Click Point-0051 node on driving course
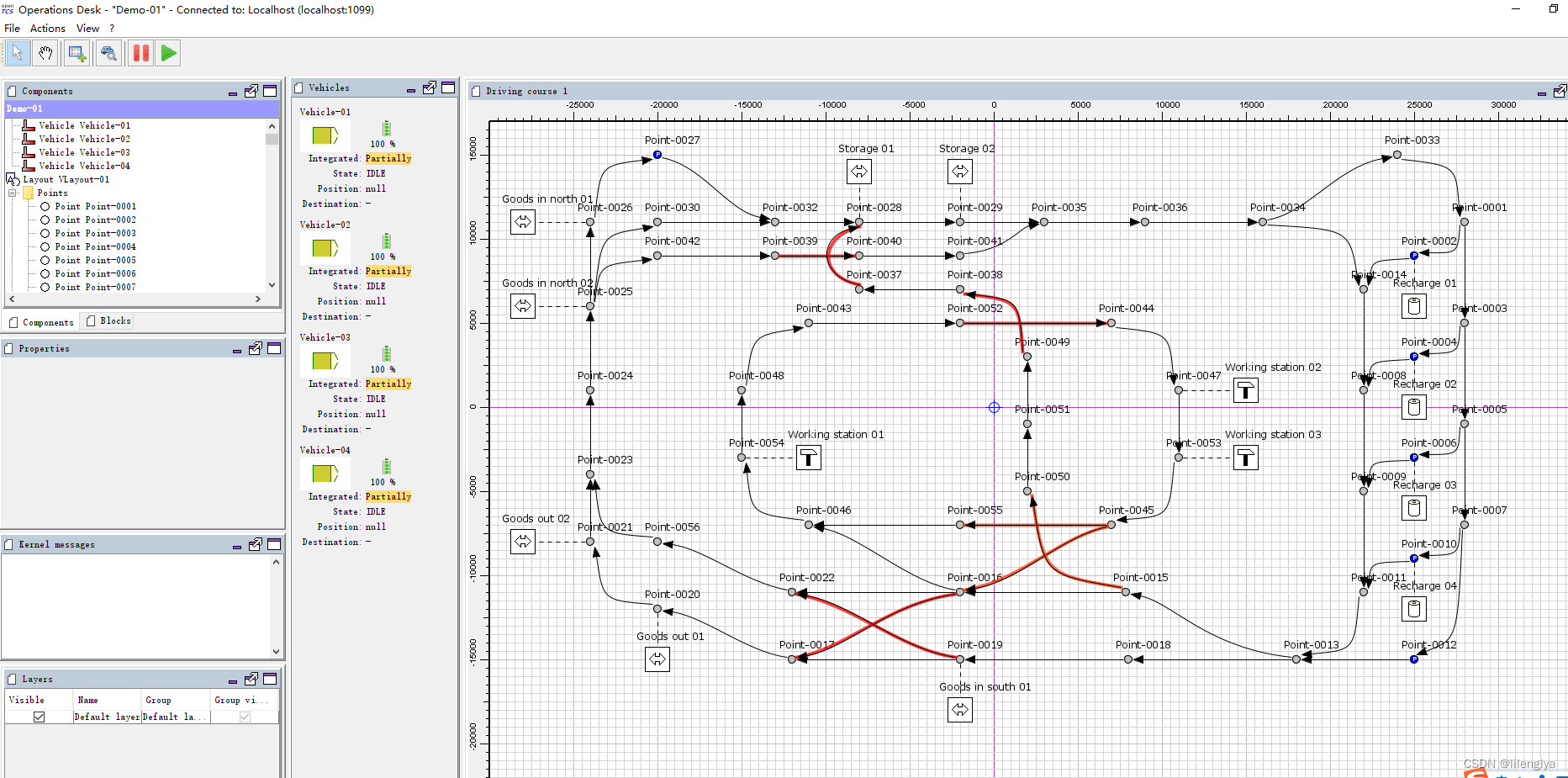 pyautogui.click(x=1027, y=424)
